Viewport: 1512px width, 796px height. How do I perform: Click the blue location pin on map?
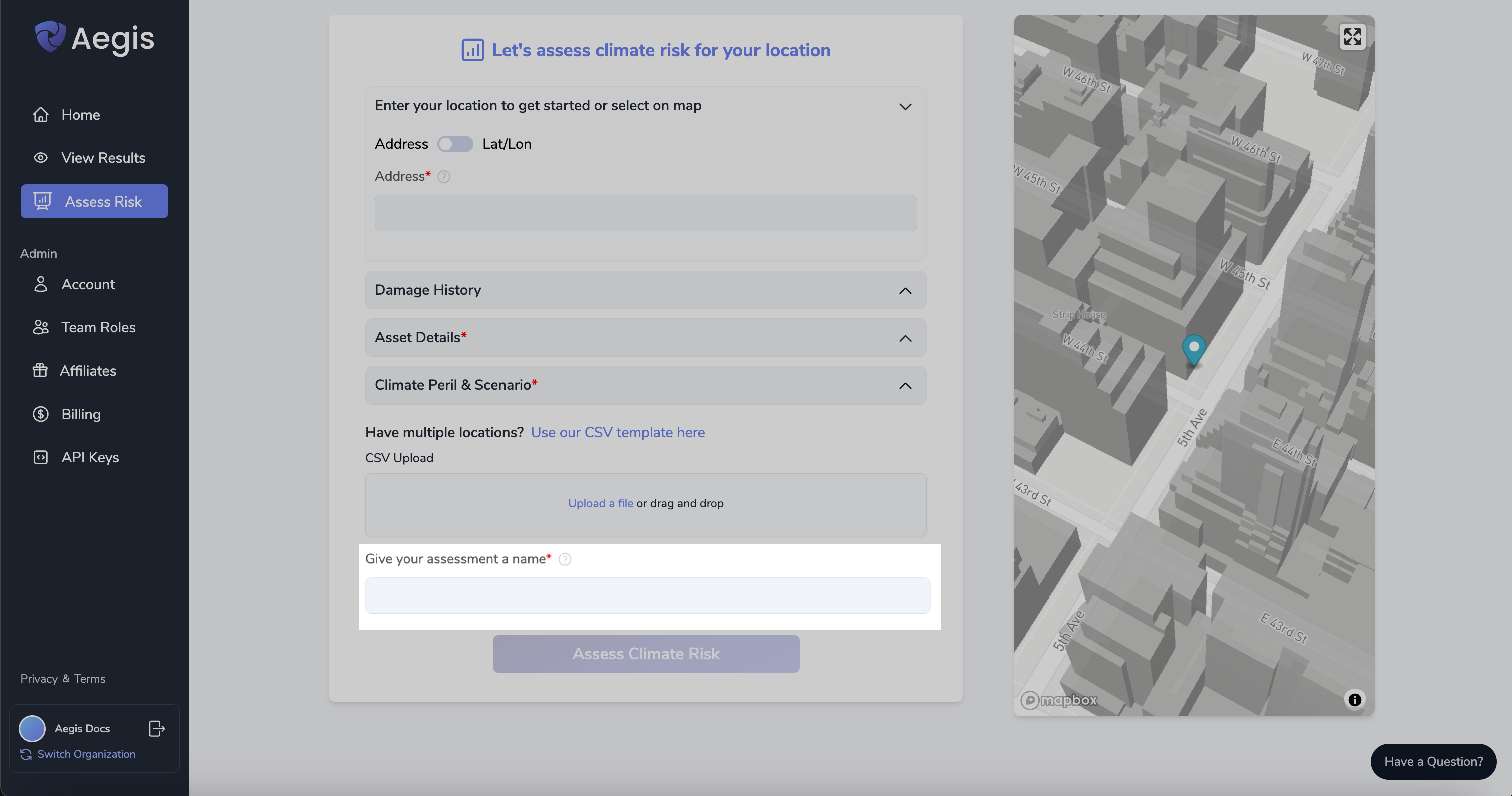1194,350
